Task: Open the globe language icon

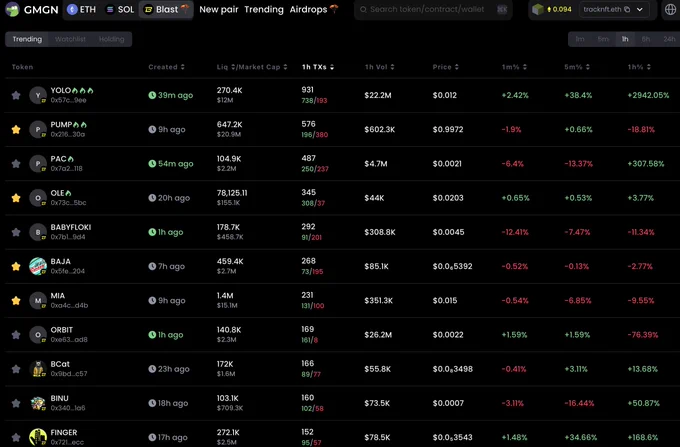Action: 670,10
